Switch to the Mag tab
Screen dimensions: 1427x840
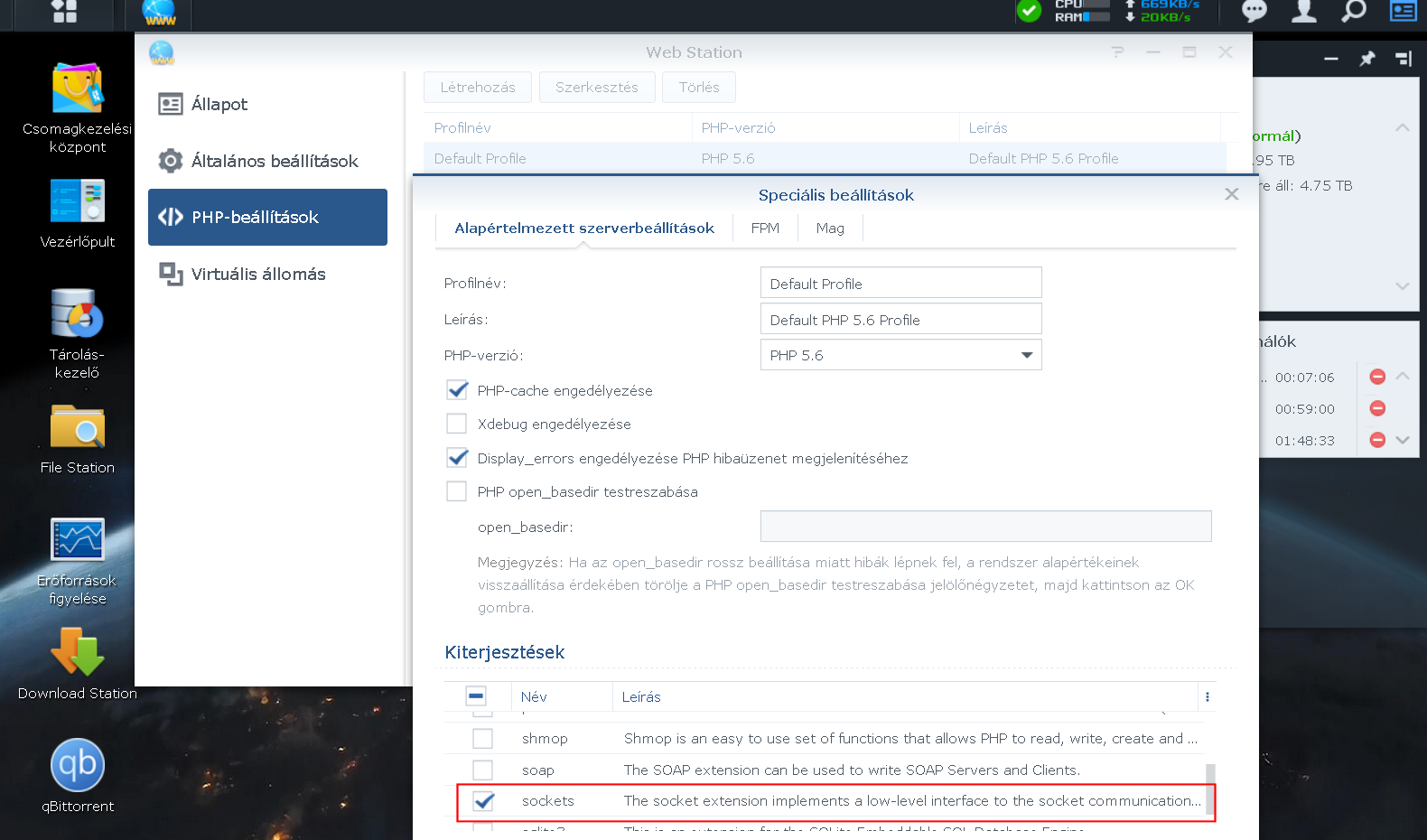click(x=830, y=229)
